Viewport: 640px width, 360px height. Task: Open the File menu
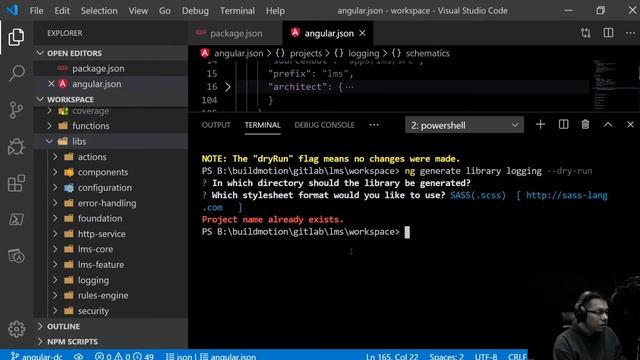[36, 11]
